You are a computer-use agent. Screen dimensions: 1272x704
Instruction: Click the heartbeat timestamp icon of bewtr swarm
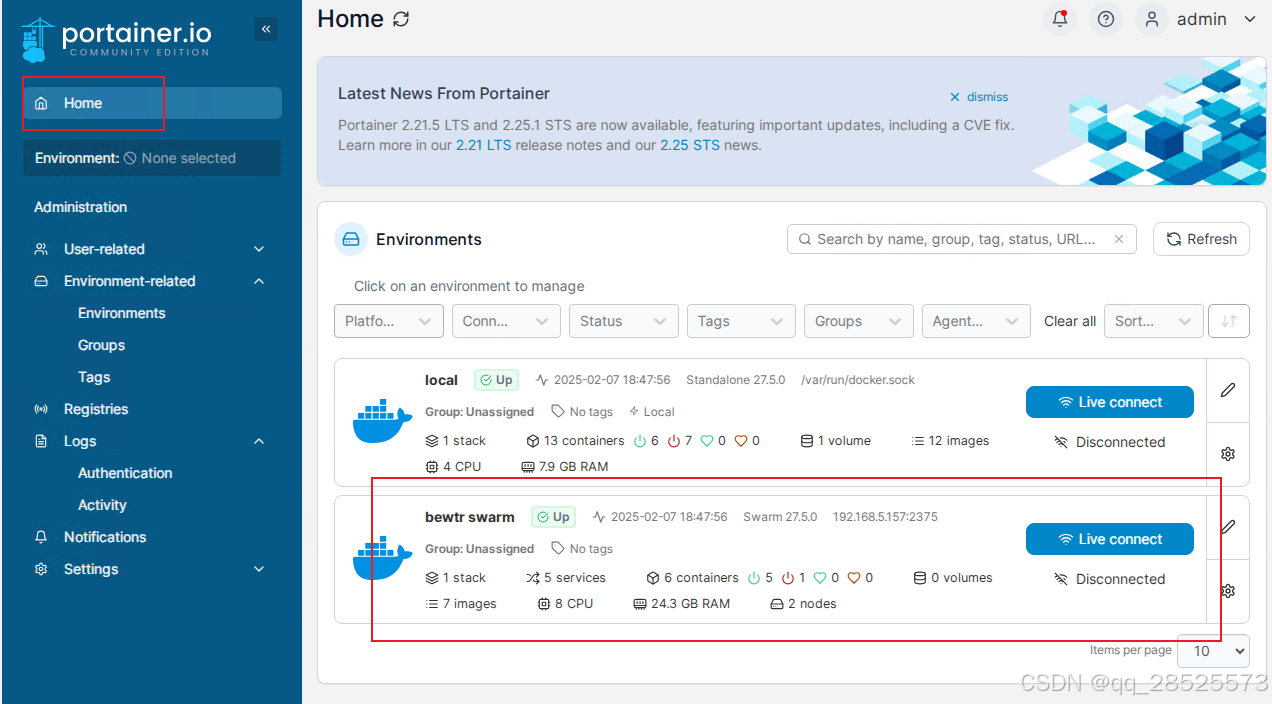coord(599,517)
